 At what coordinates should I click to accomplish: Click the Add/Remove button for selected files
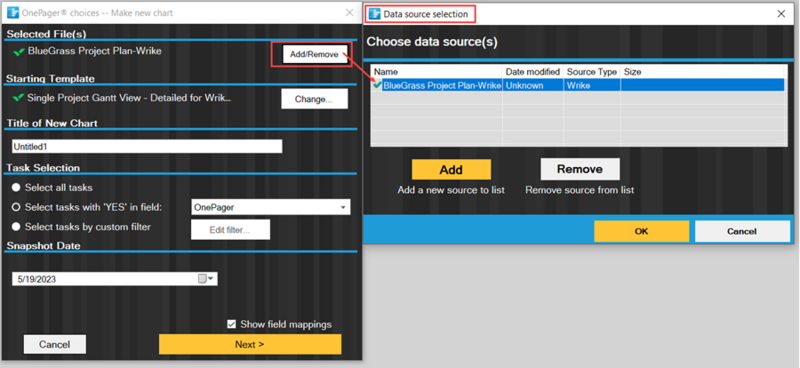tap(314, 54)
